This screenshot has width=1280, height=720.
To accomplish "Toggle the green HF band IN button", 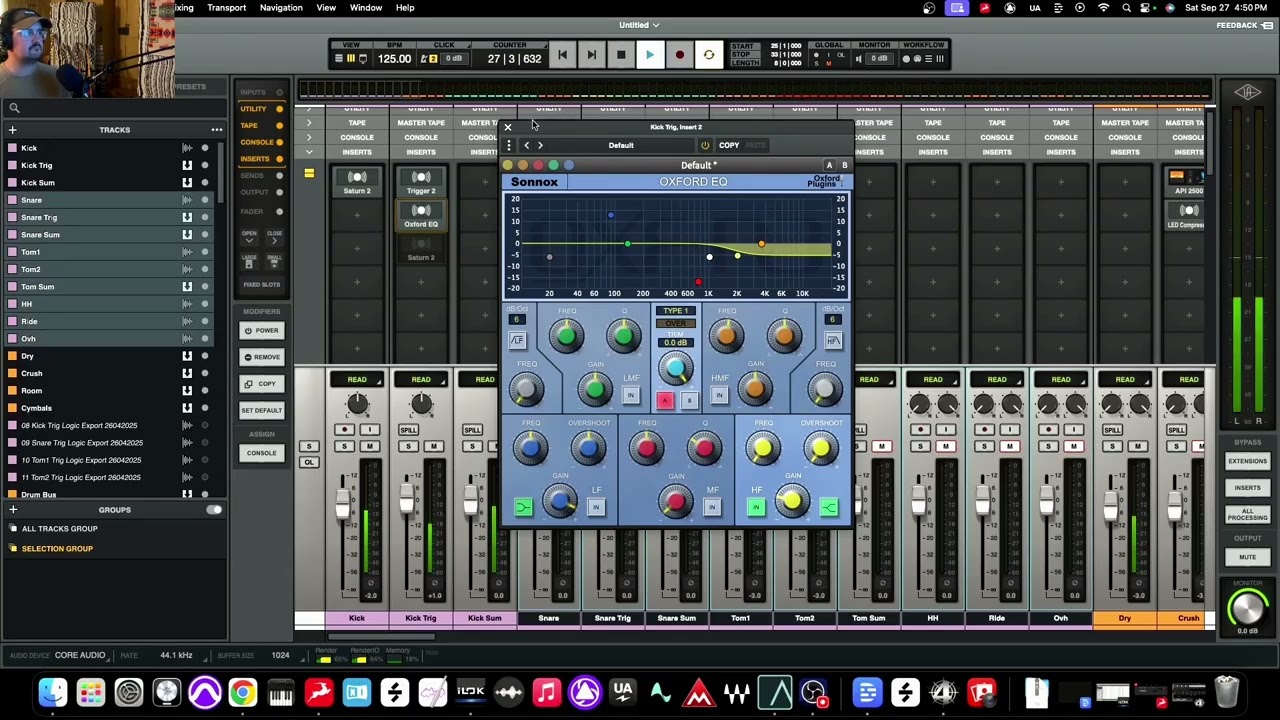I will click(x=756, y=508).
